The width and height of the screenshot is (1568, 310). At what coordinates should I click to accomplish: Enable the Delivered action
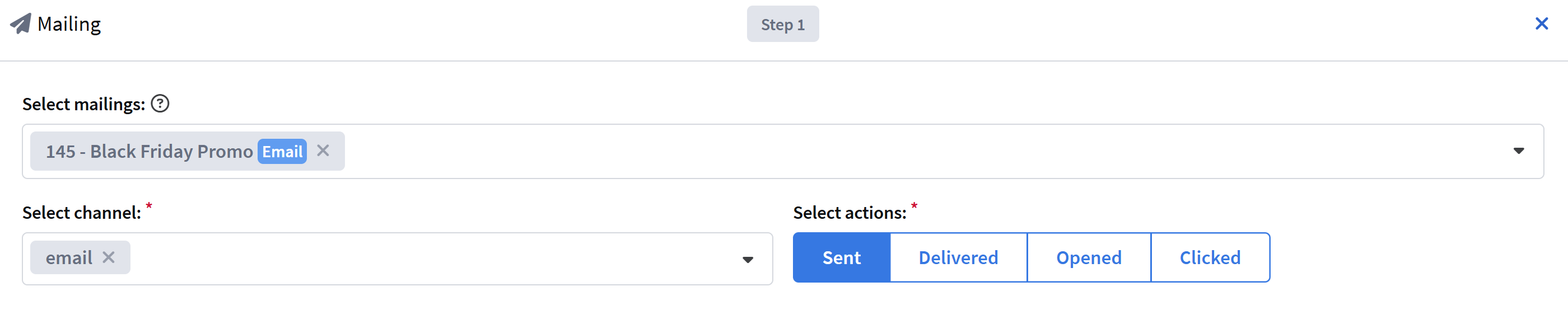tap(958, 258)
